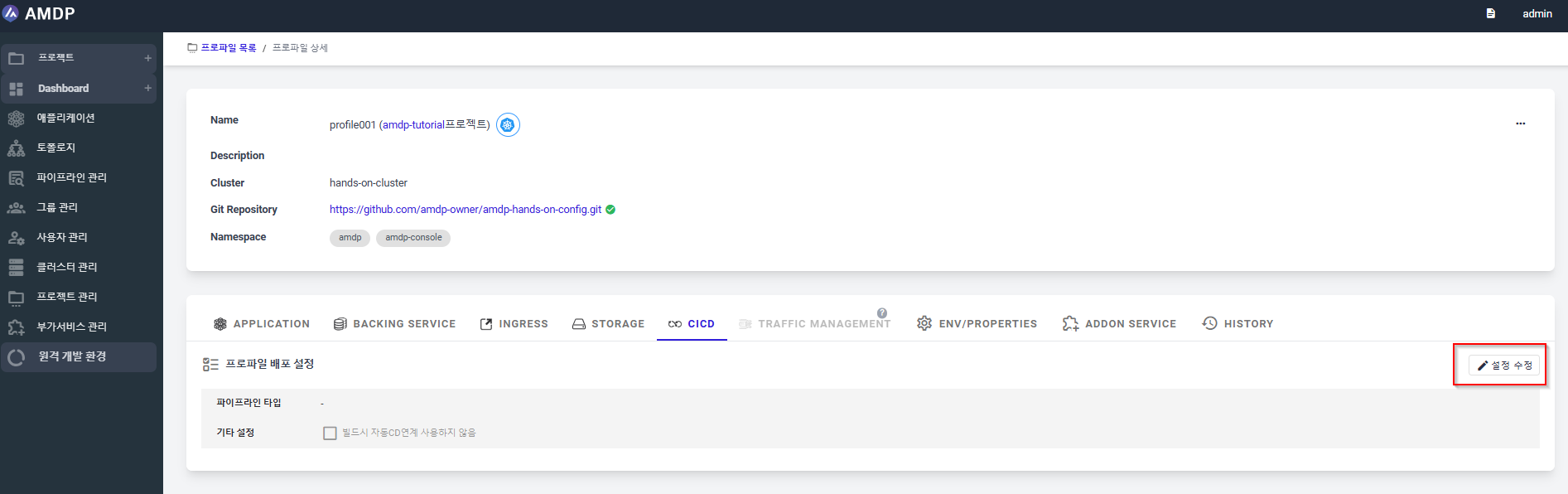Viewport: 1568px width, 494px height.
Task: Open 그룹 관리 menu label
Action: pyautogui.click(x=57, y=207)
